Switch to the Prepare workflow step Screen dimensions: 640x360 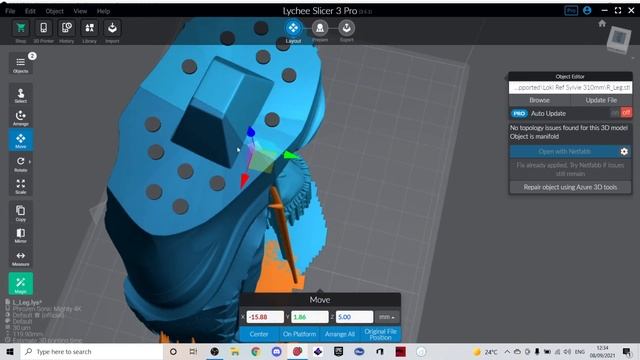[320, 28]
